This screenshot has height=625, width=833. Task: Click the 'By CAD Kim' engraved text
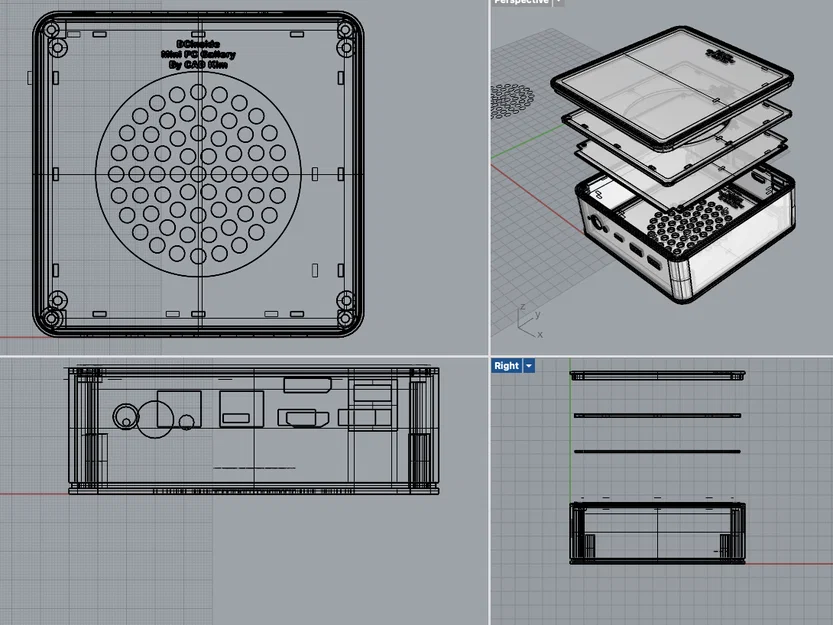[x=197, y=64]
